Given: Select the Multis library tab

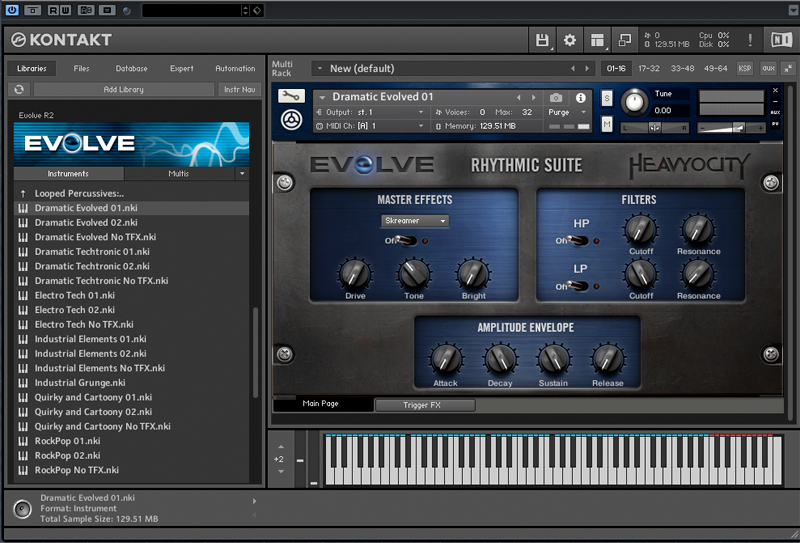Looking at the screenshot, I should (179, 174).
